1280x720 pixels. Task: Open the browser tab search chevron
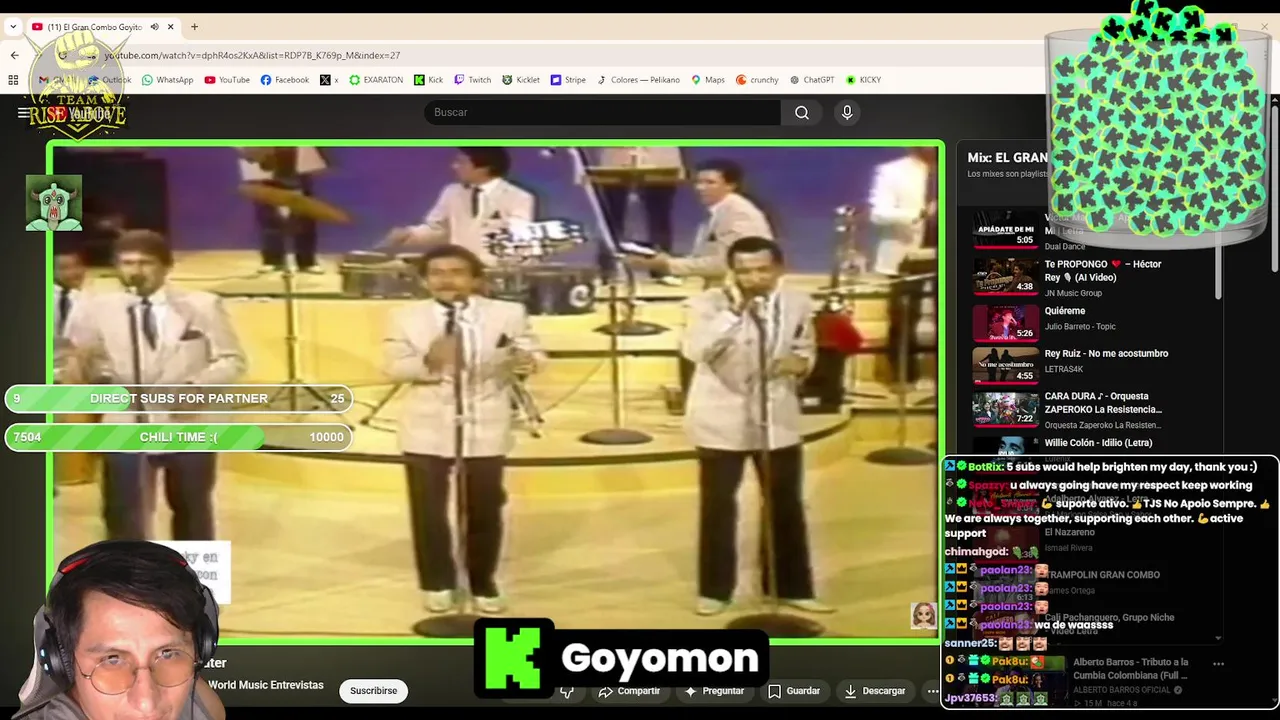(13, 27)
